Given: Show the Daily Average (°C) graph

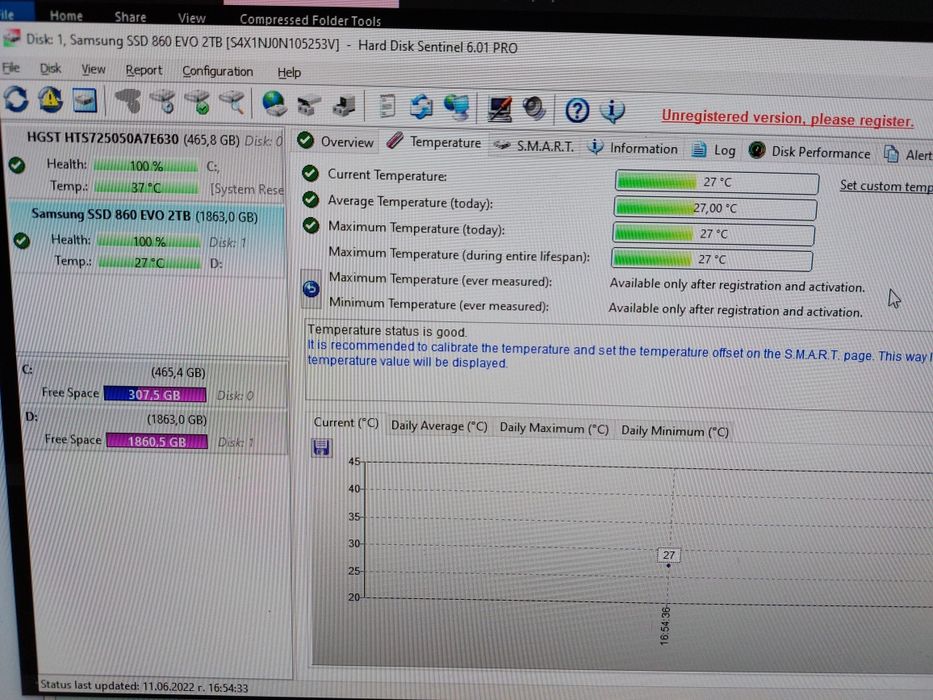Looking at the screenshot, I should [x=439, y=426].
